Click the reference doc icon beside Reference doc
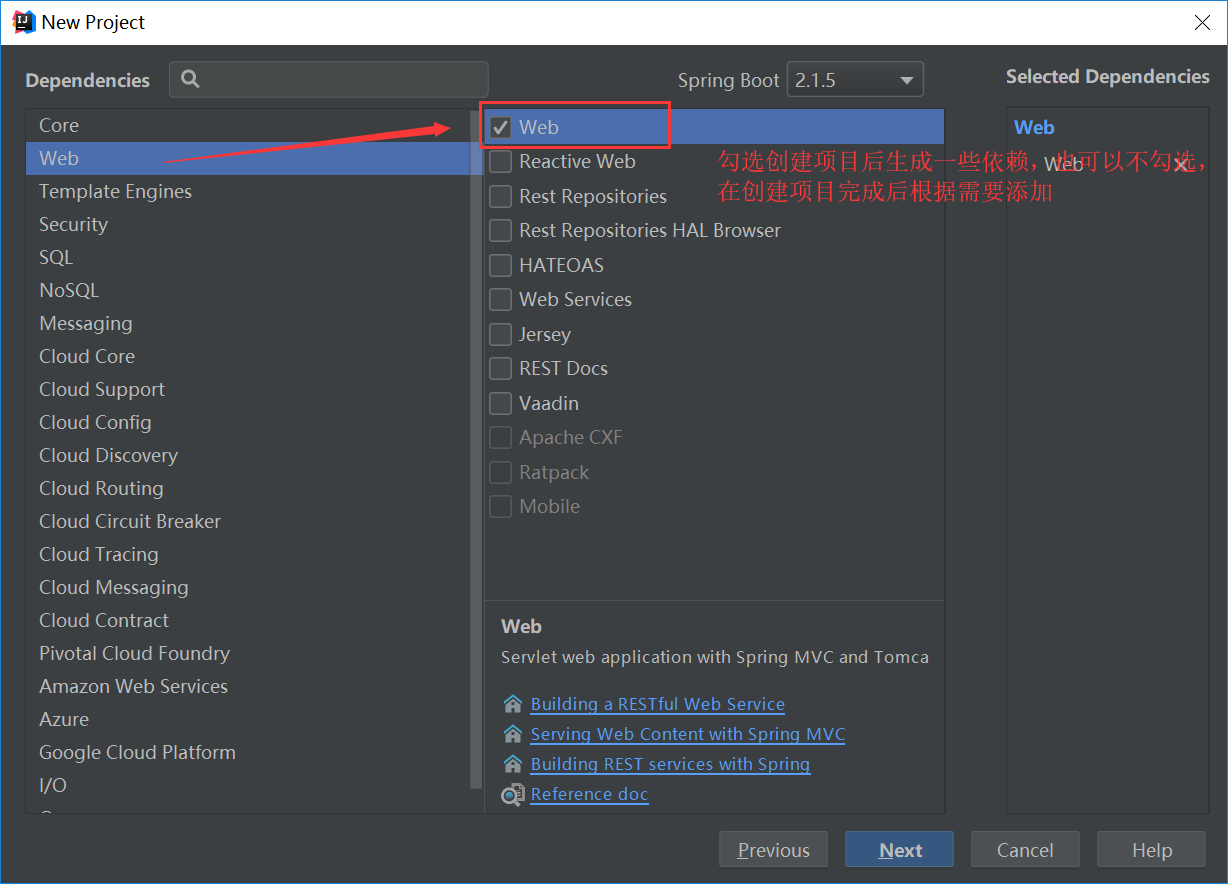 pyautogui.click(x=513, y=794)
